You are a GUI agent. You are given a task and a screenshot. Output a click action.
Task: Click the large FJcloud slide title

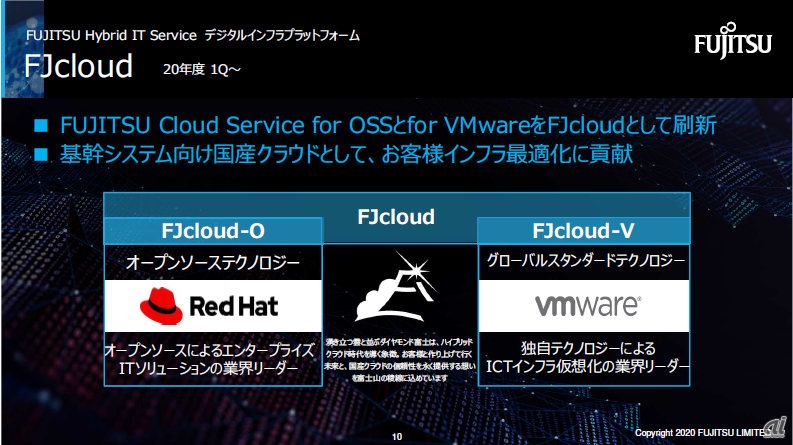coord(78,66)
